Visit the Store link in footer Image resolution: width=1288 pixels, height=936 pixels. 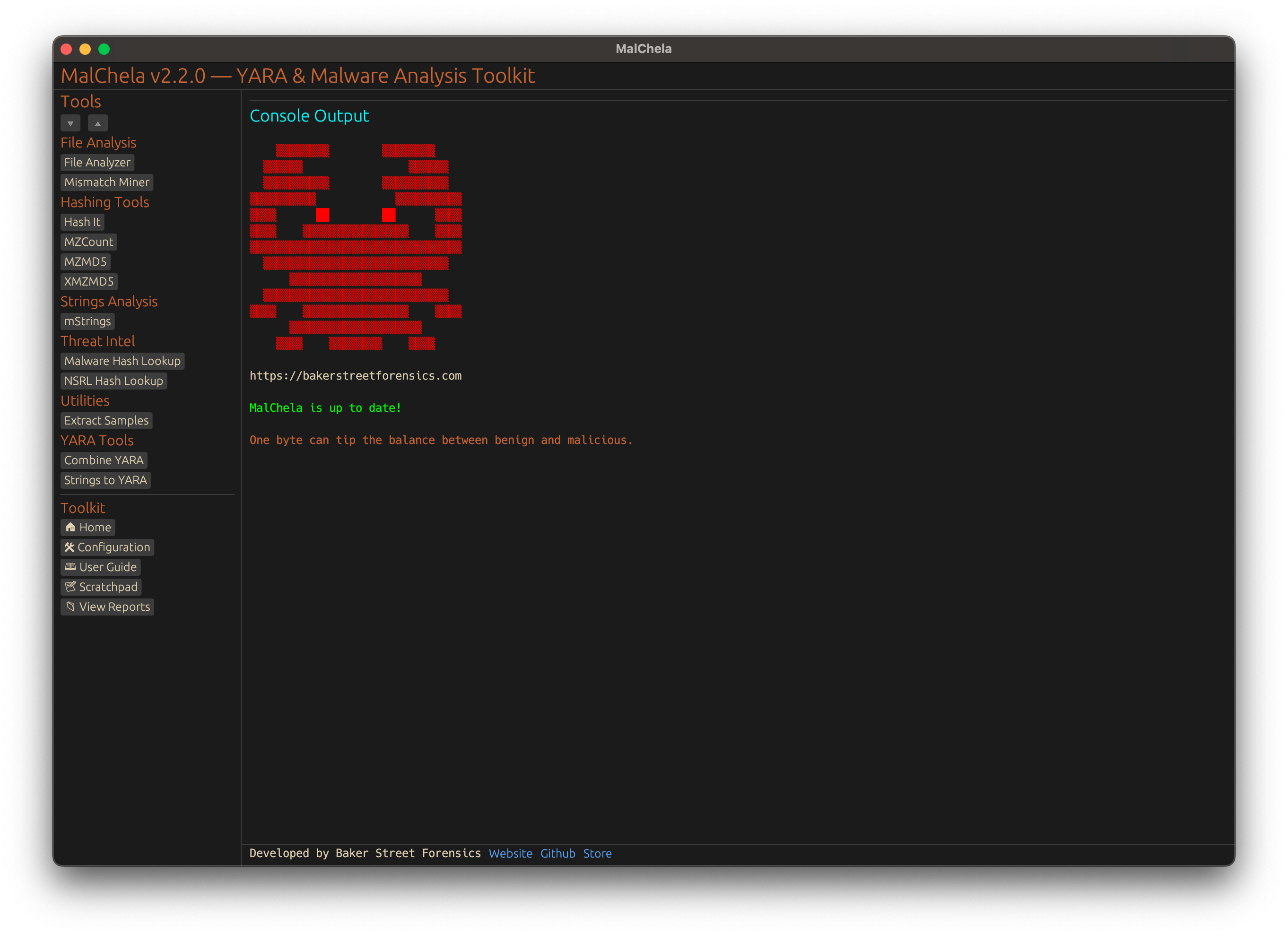tap(598, 853)
